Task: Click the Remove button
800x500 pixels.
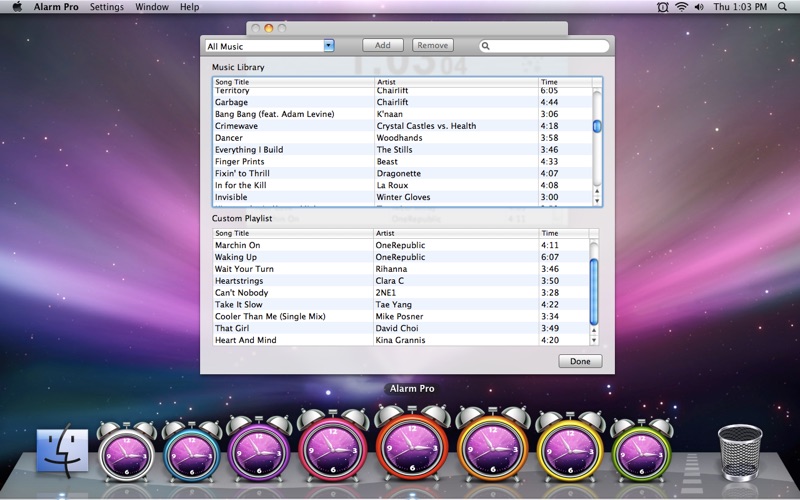Action: [x=433, y=45]
